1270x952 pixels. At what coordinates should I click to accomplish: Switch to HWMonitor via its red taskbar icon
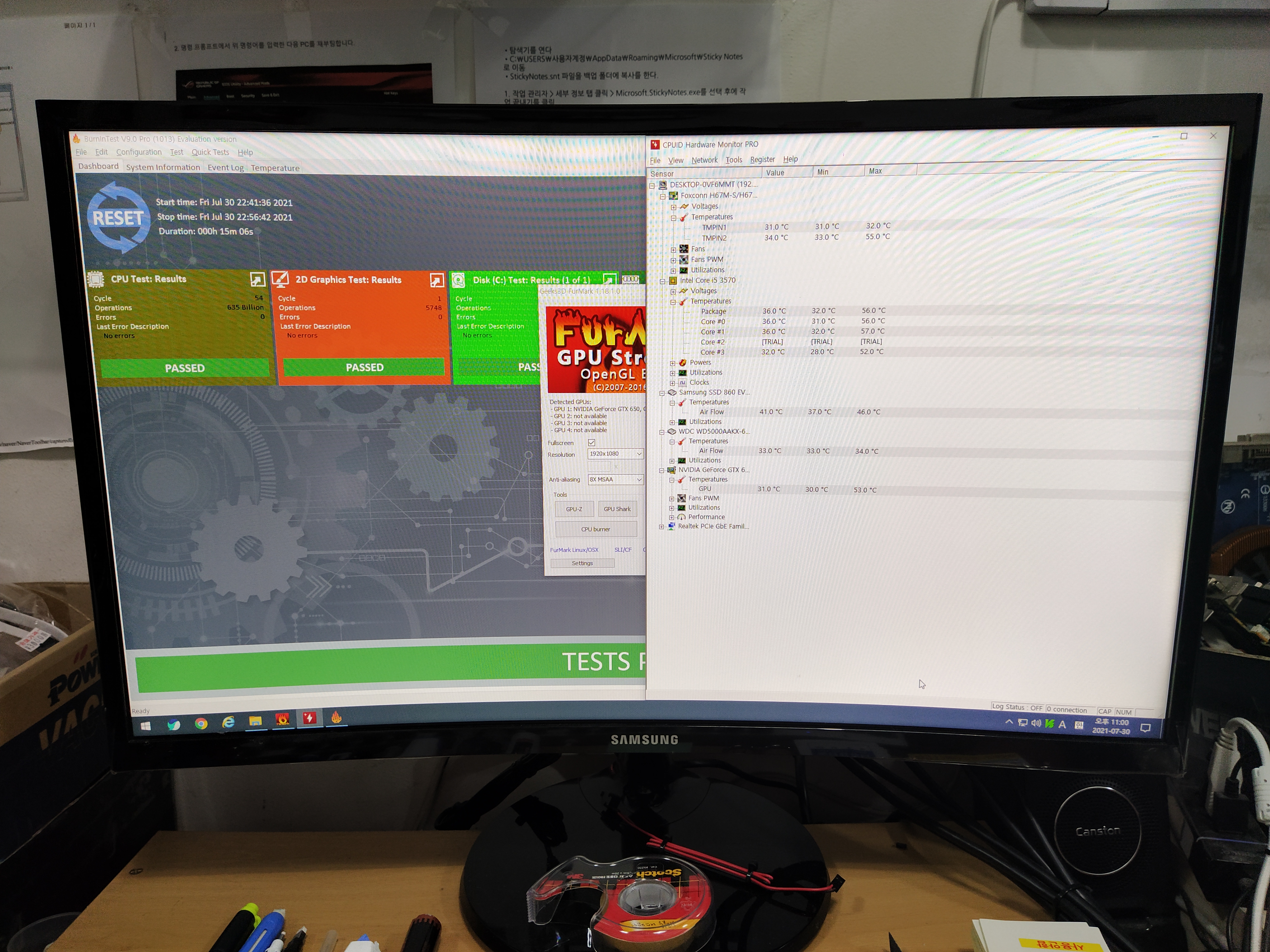310,718
